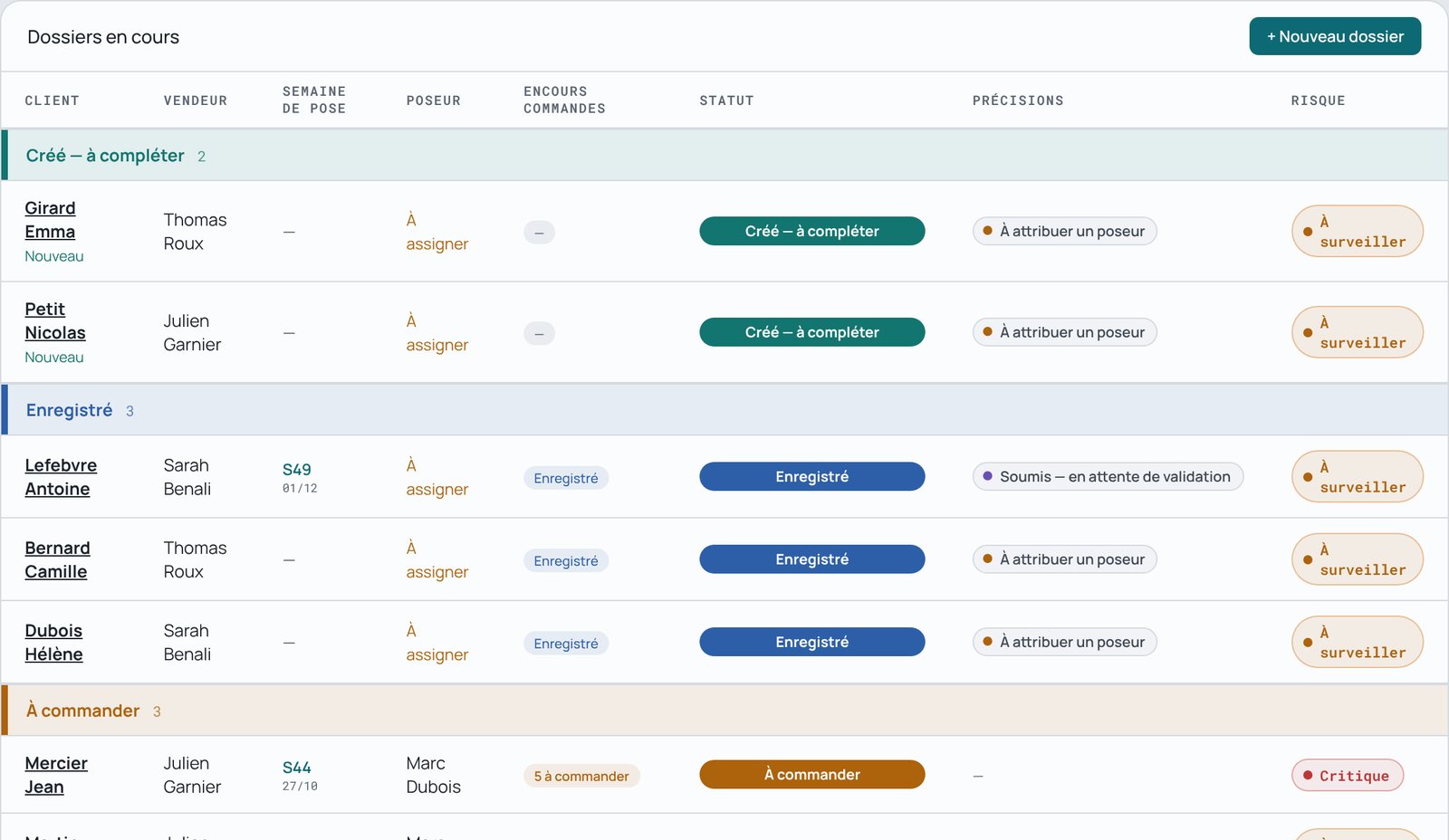Screen dimensions: 1449x840
Task: Open client Petit Nicolas link
Action: coord(55,321)
